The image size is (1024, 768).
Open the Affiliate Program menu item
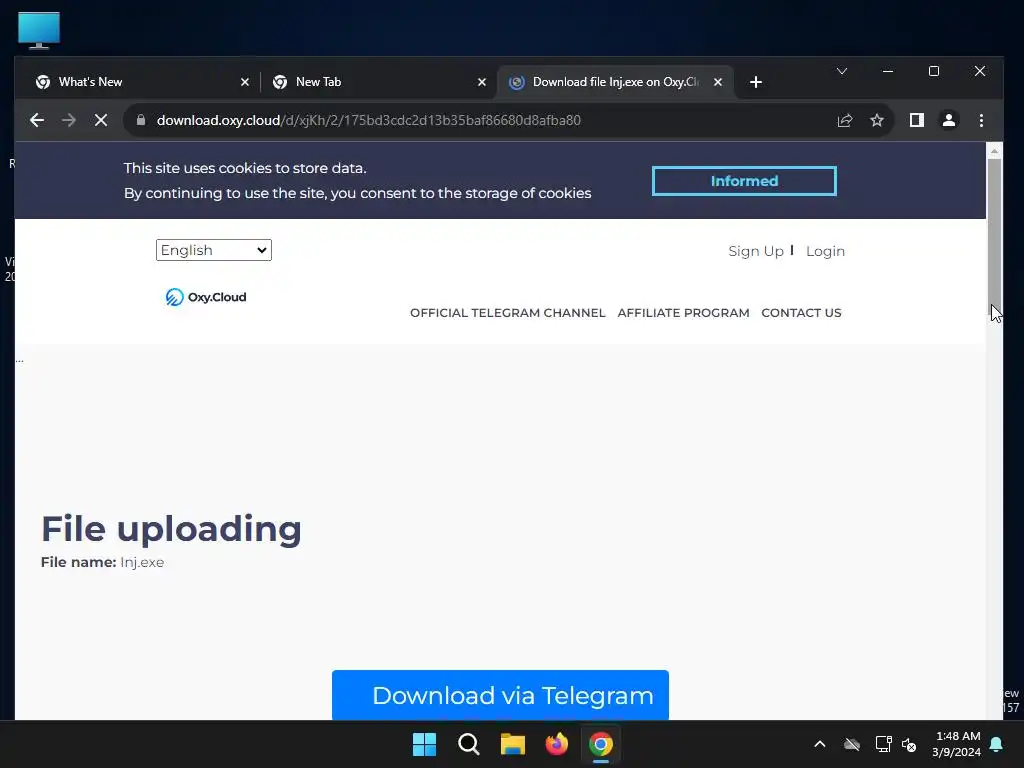(683, 313)
